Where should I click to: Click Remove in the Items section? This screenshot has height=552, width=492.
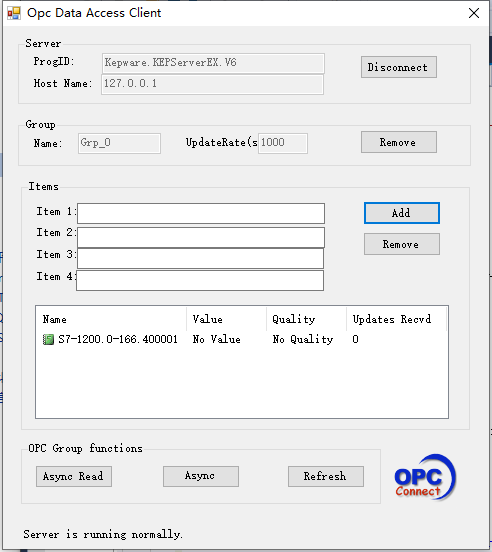coord(402,244)
